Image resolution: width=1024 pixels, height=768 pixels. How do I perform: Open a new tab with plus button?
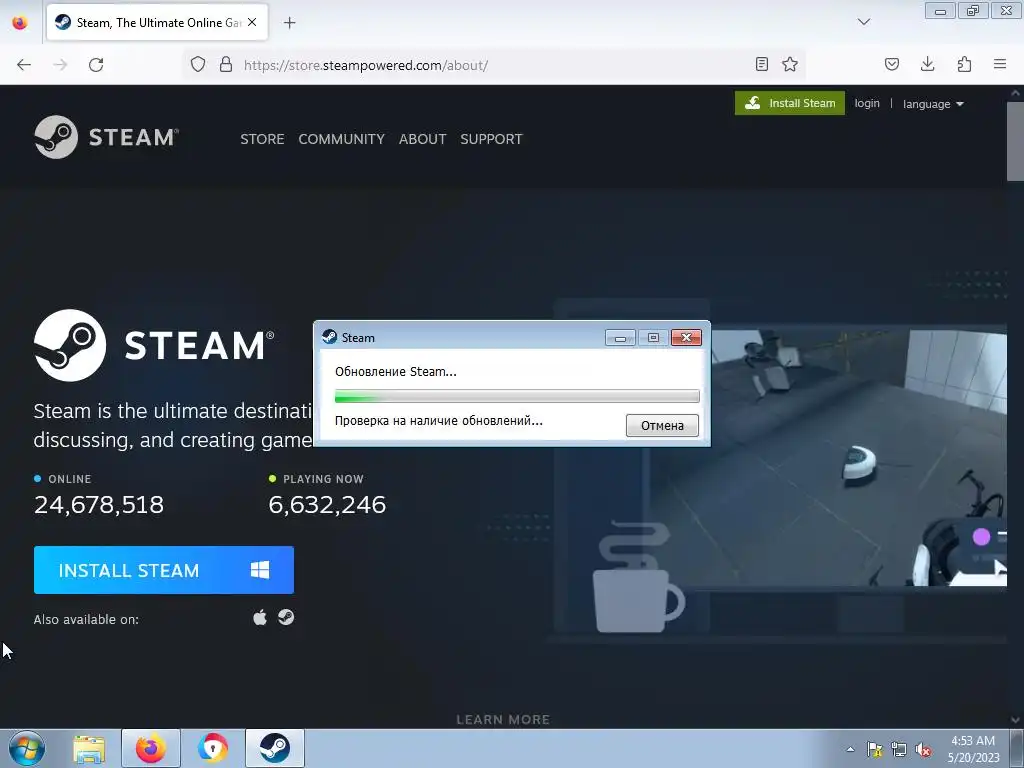pos(290,23)
